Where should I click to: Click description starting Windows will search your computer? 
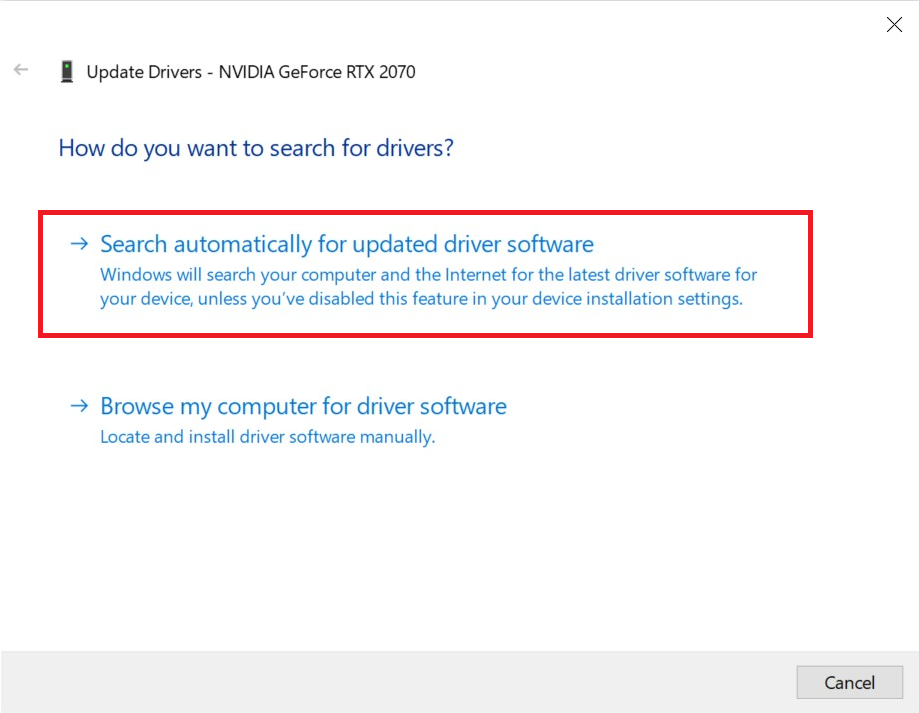point(428,286)
